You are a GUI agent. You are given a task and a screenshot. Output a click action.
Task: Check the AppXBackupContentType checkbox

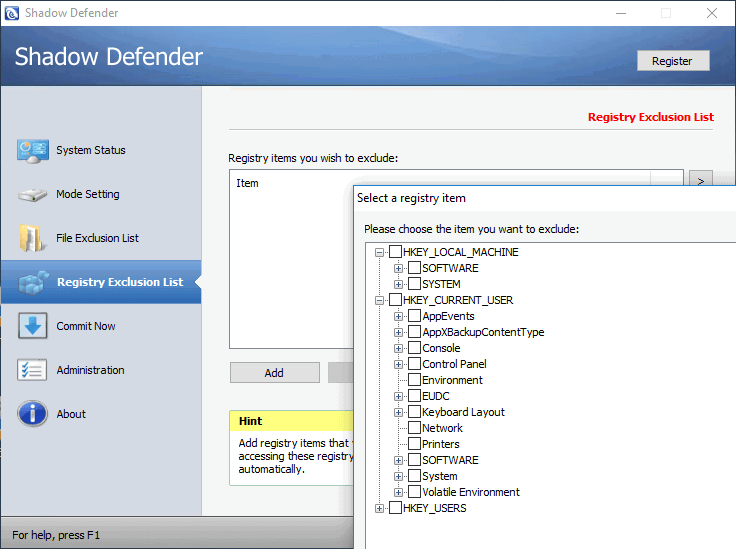414,332
